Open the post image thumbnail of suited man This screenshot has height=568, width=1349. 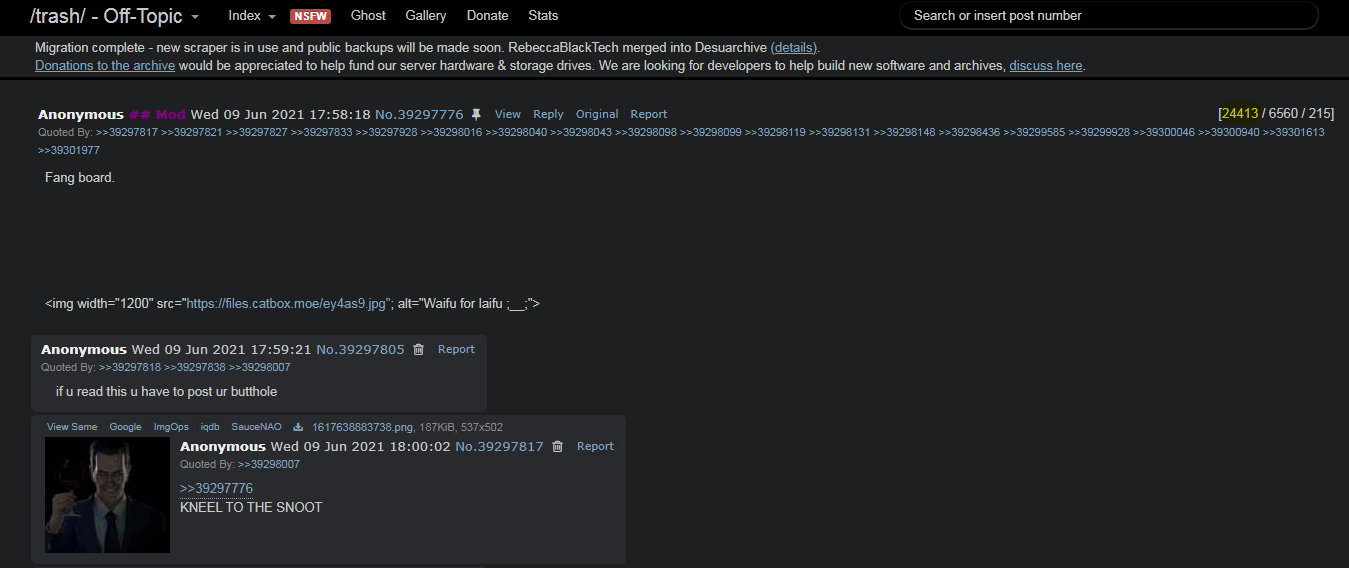click(107, 495)
